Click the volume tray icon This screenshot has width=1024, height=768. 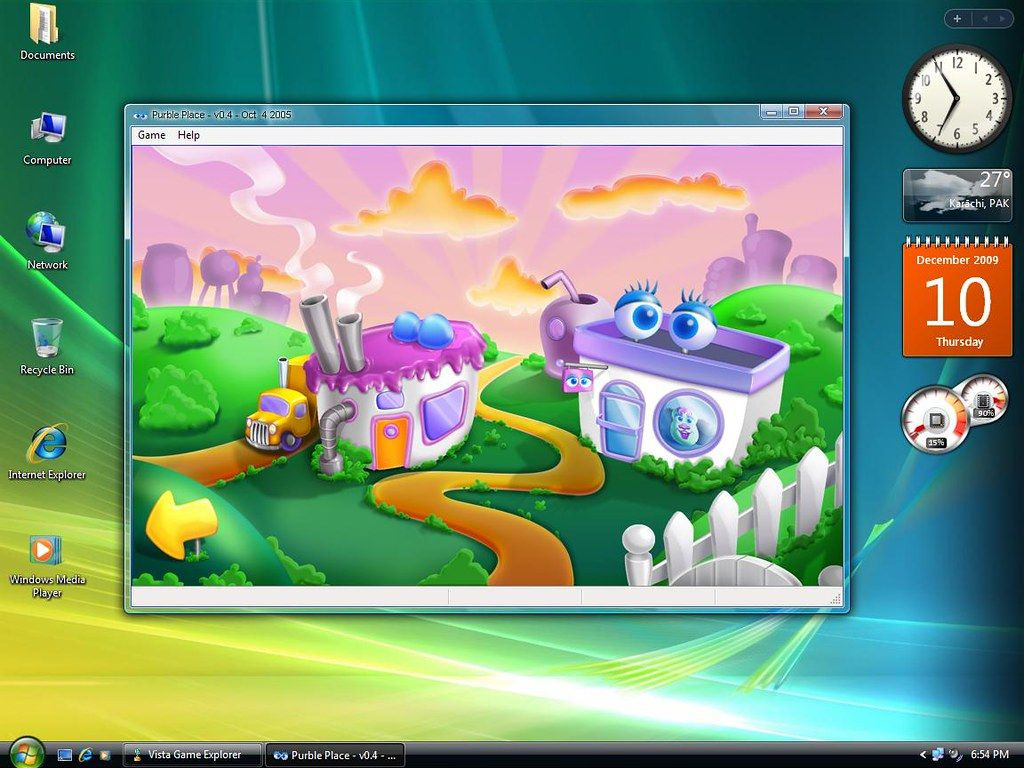(955, 755)
